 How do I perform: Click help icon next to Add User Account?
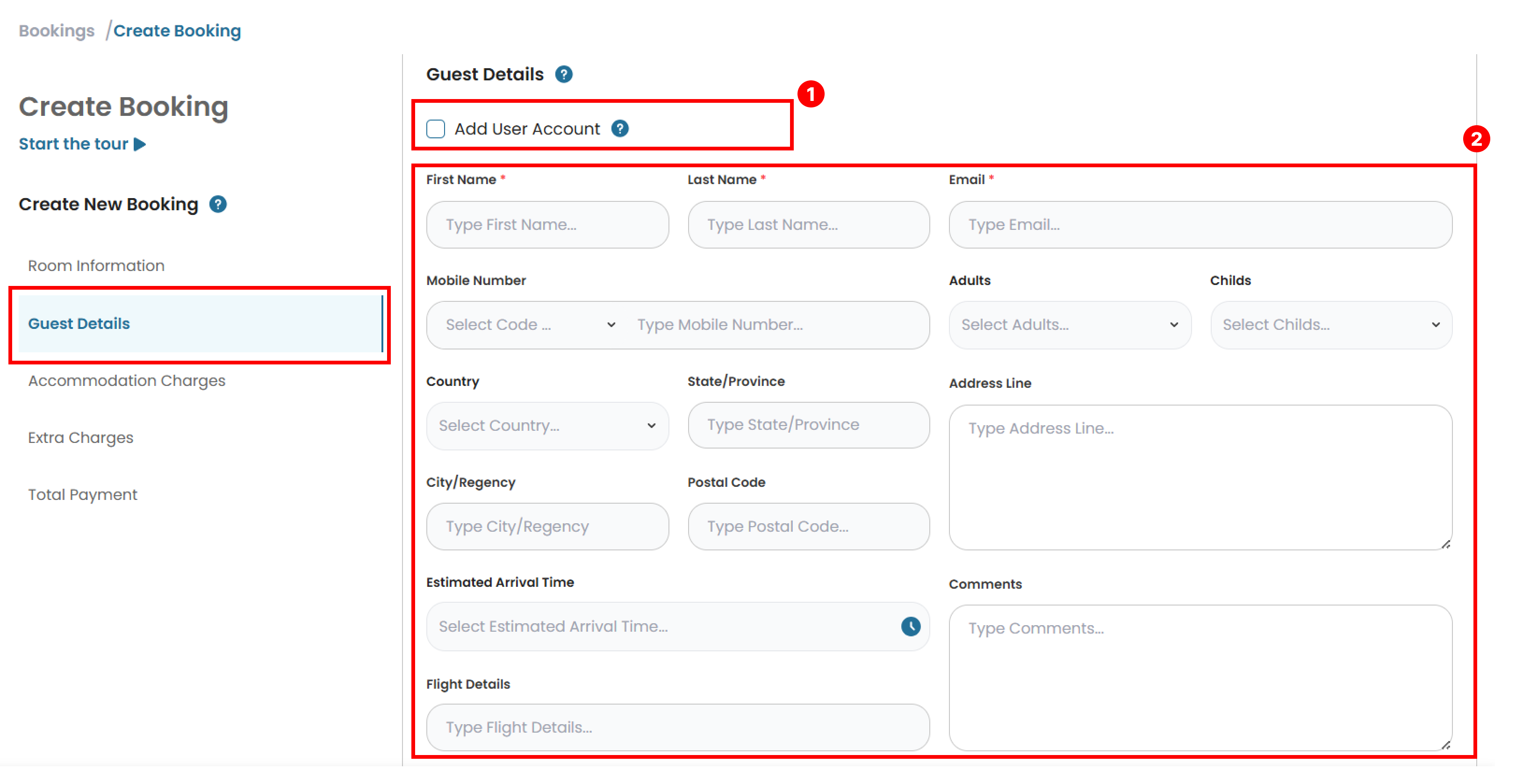pyautogui.click(x=619, y=128)
